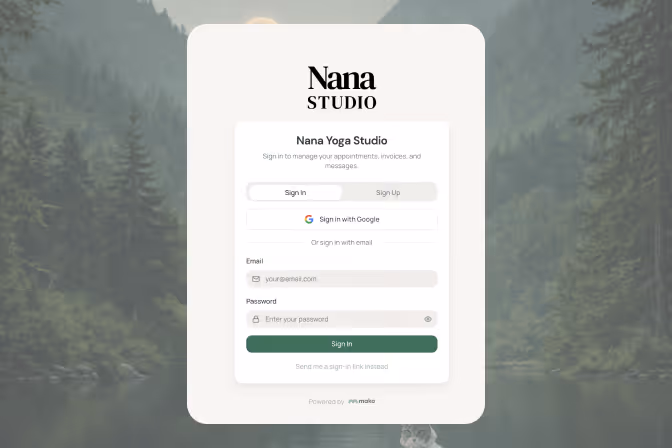Open Send me a sign-in link instead
This screenshot has height=448, width=672.
[342, 367]
